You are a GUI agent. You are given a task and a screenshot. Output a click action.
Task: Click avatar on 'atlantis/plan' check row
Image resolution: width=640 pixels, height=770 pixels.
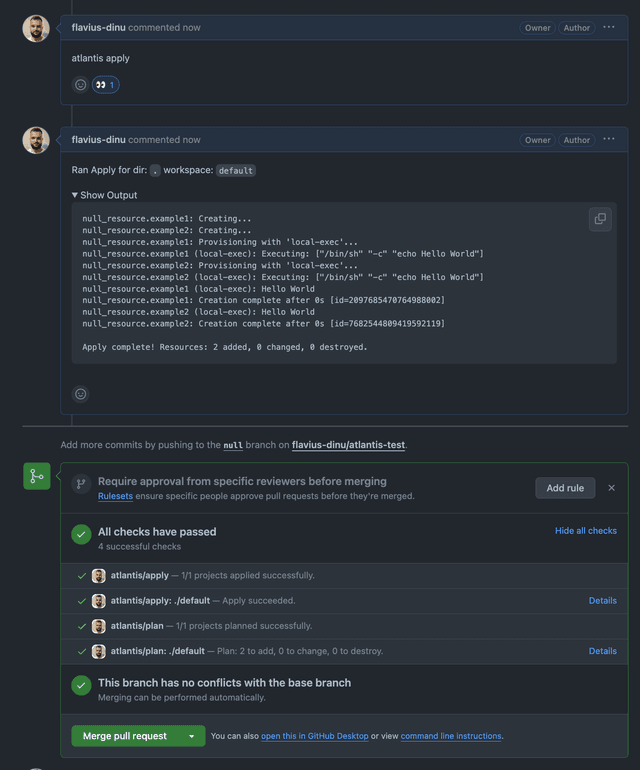click(99, 626)
